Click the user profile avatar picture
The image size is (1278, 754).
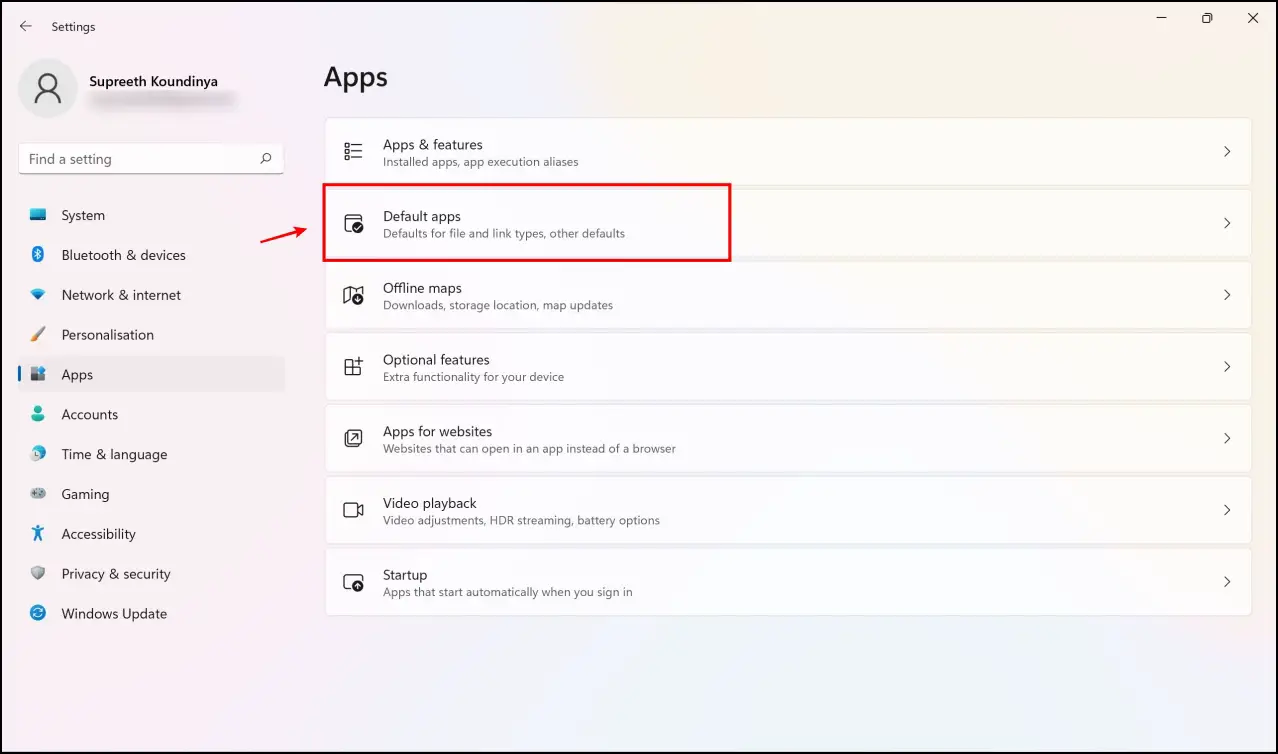pyautogui.click(x=47, y=88)
